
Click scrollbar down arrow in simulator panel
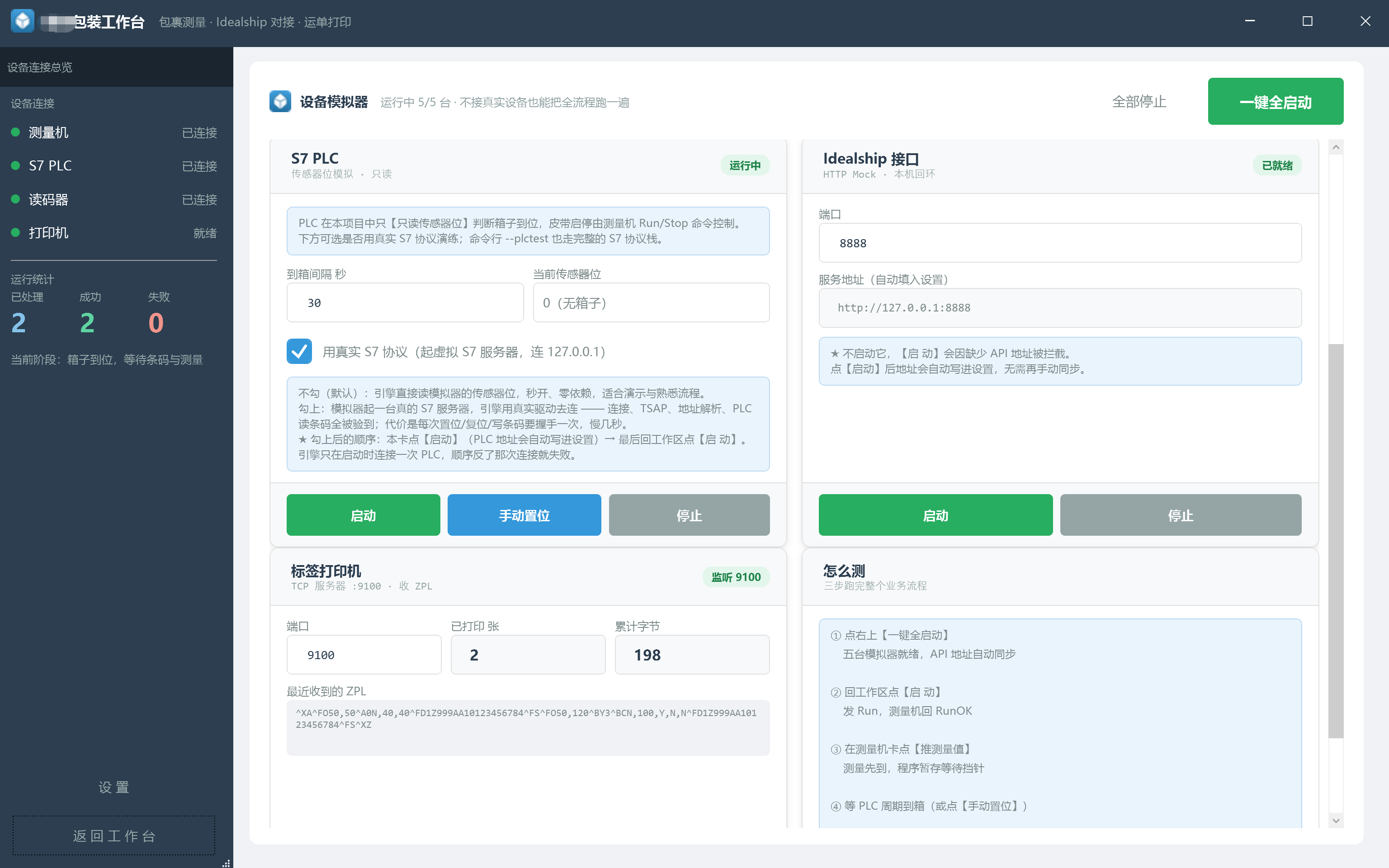click(x=1336, y=821)
